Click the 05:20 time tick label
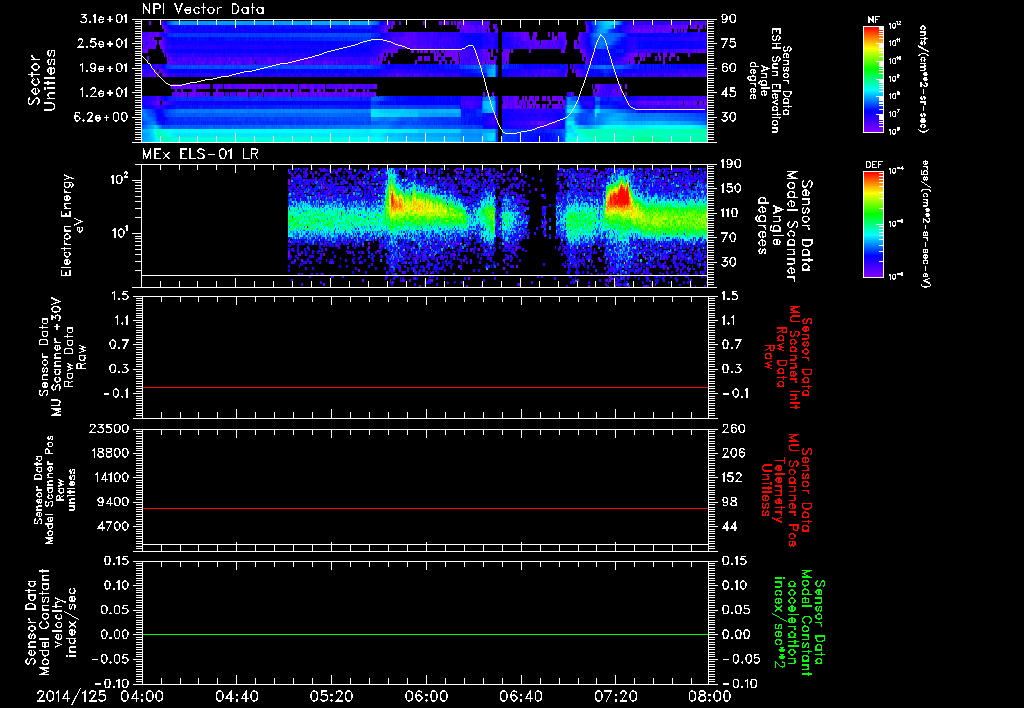 [x=331, y=696]
